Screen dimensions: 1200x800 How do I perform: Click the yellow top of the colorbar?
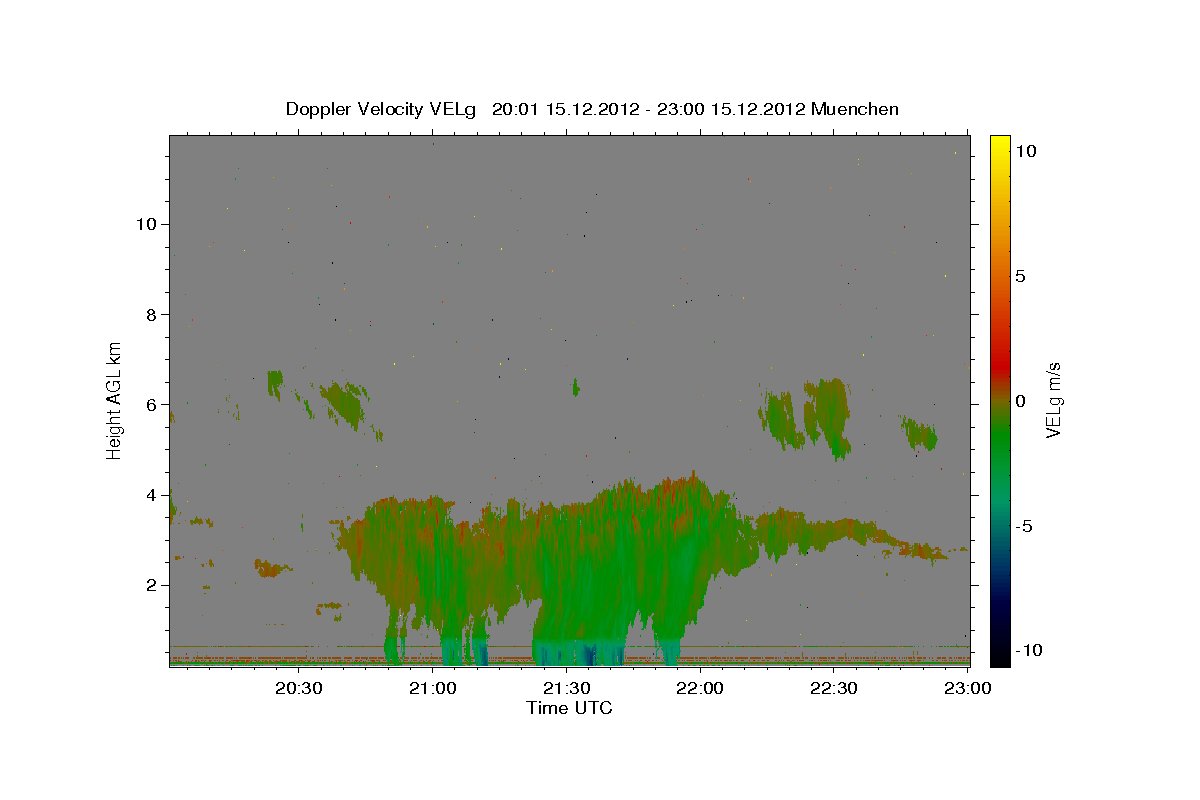[x=1000, y=143]
